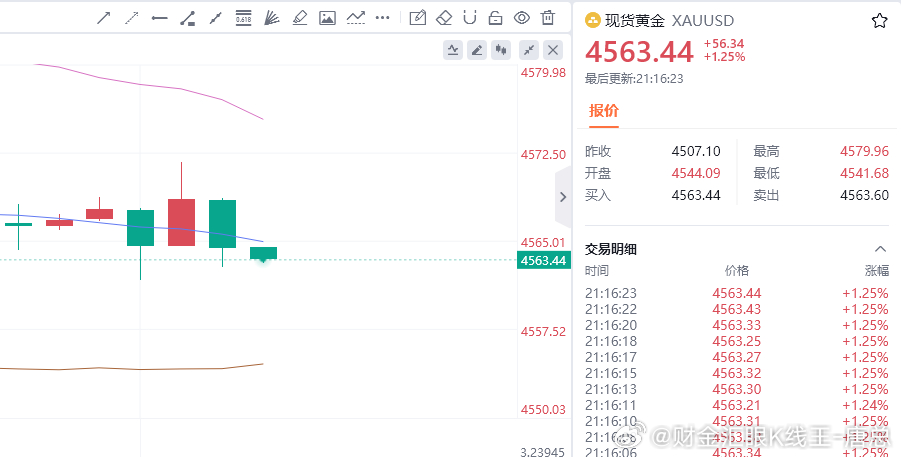Click the large price 4563.44 header
Viewport: 901px width, 457px height.
(x=639, y=52)
